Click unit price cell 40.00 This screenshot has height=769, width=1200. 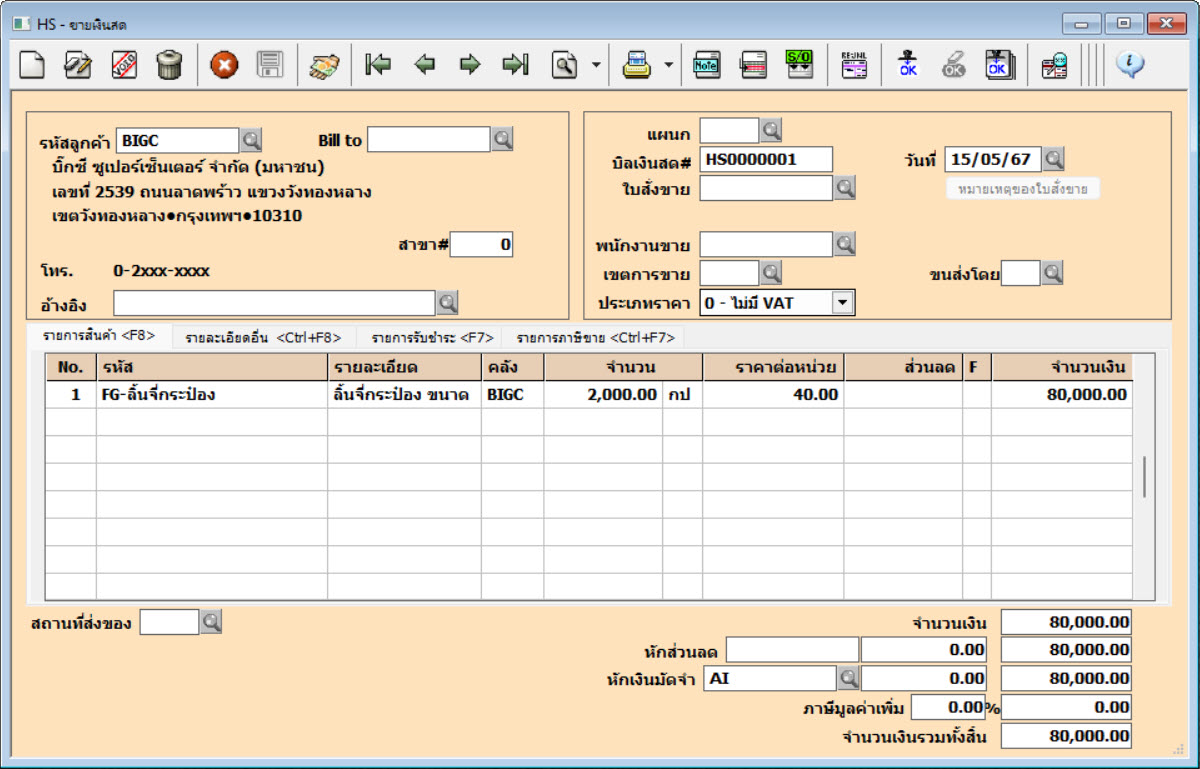pyautogui.click(x=774, y=395)
